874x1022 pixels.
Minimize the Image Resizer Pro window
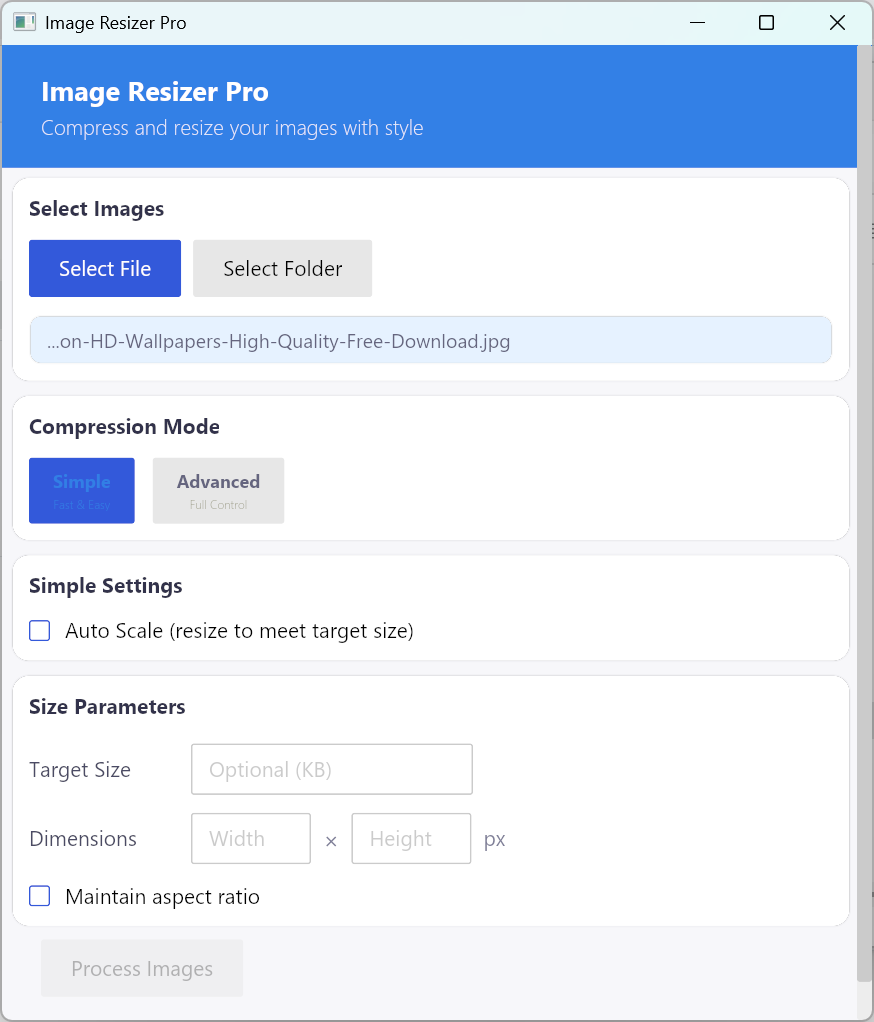(697, 22)
